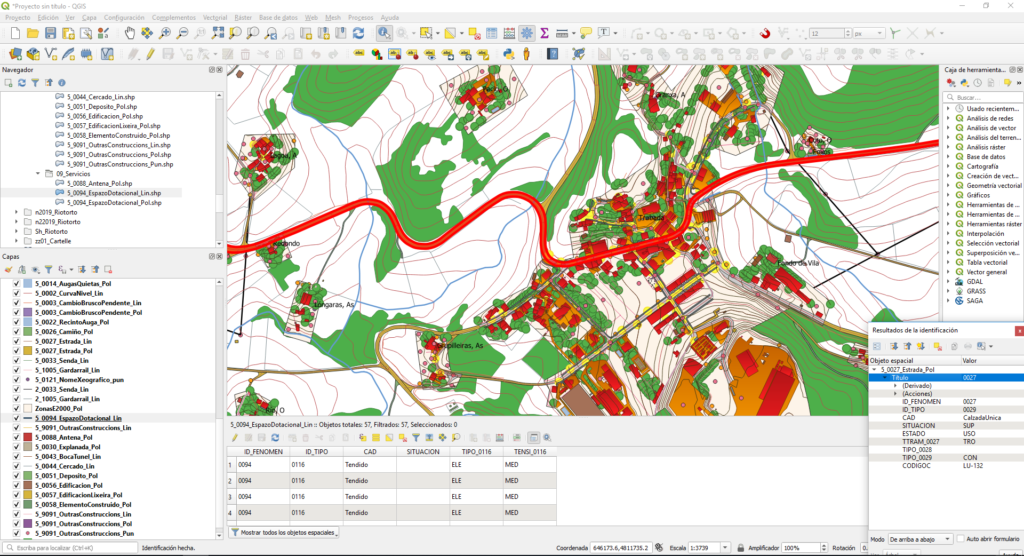Expand the (Derivado) node in identify results

[895, 386]
